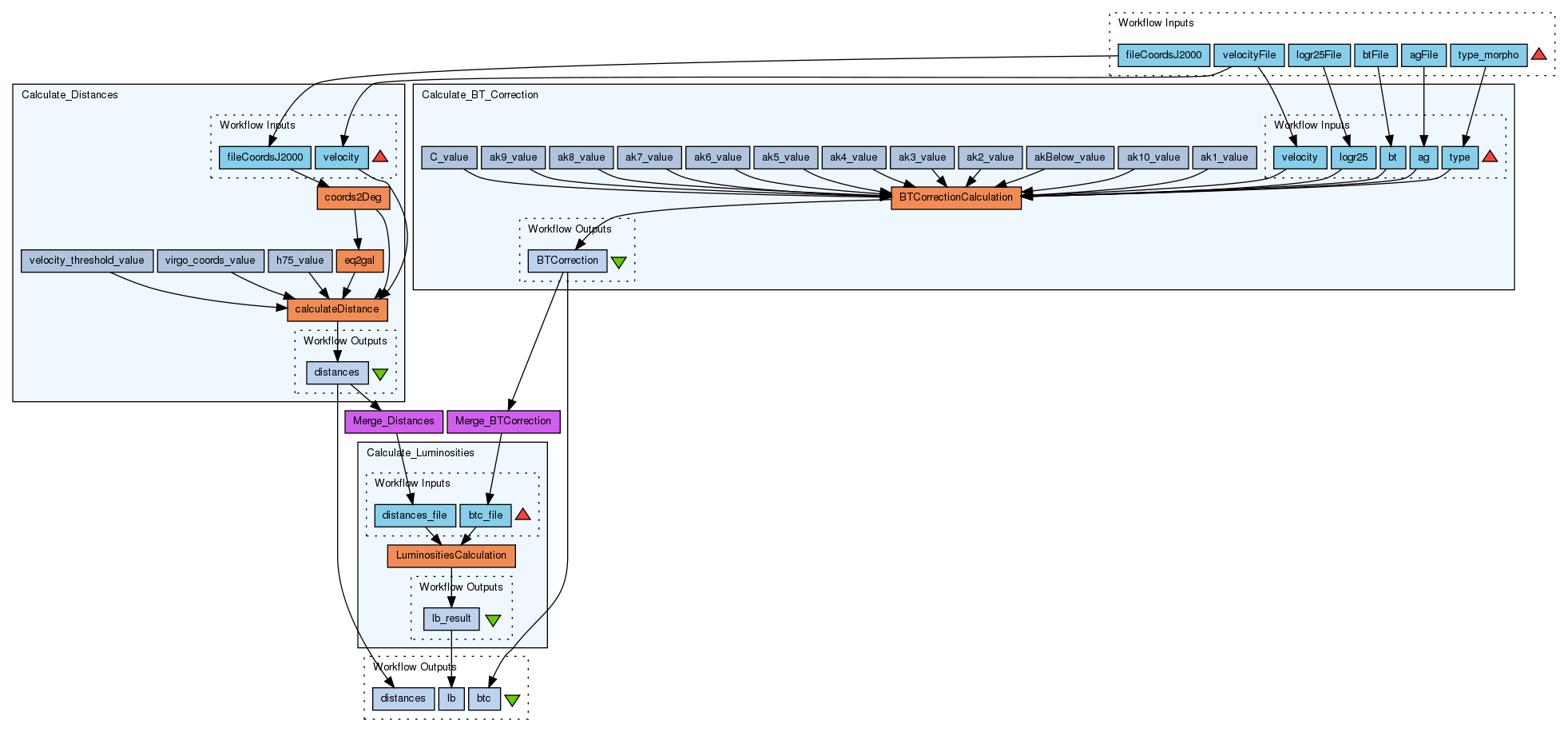Image resolution: width=1568 pixels, height=732 pixels.
Task: Select the BTCorrectionCalculation processor node
Action: (x=955, y=197)
